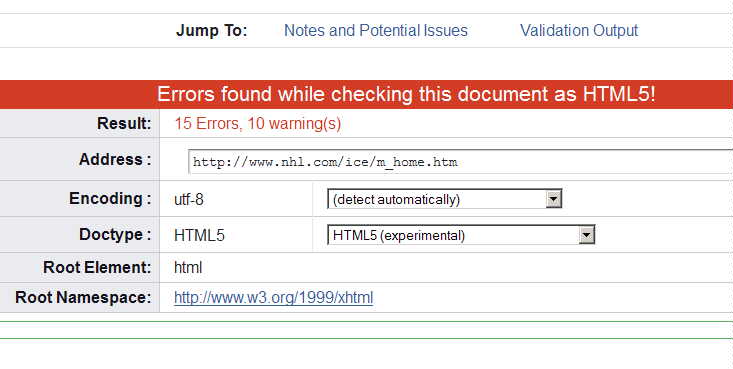
Task: Expand the Encoding dropdown arrow
Action: point(553,199)
